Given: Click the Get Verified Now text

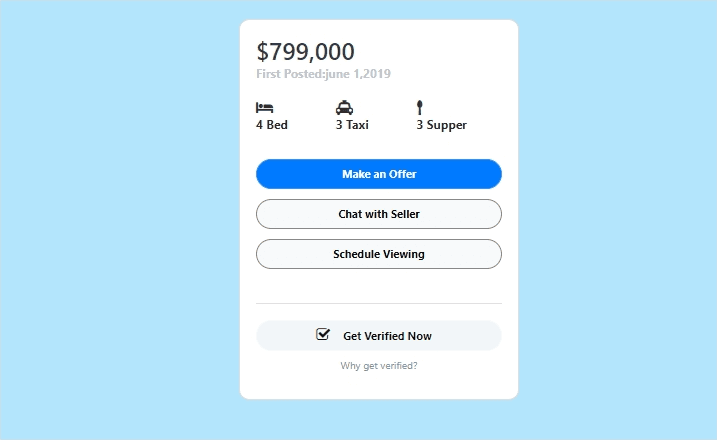Looking at the screenshot, I should pyautogui.click(x=387, y=336).
